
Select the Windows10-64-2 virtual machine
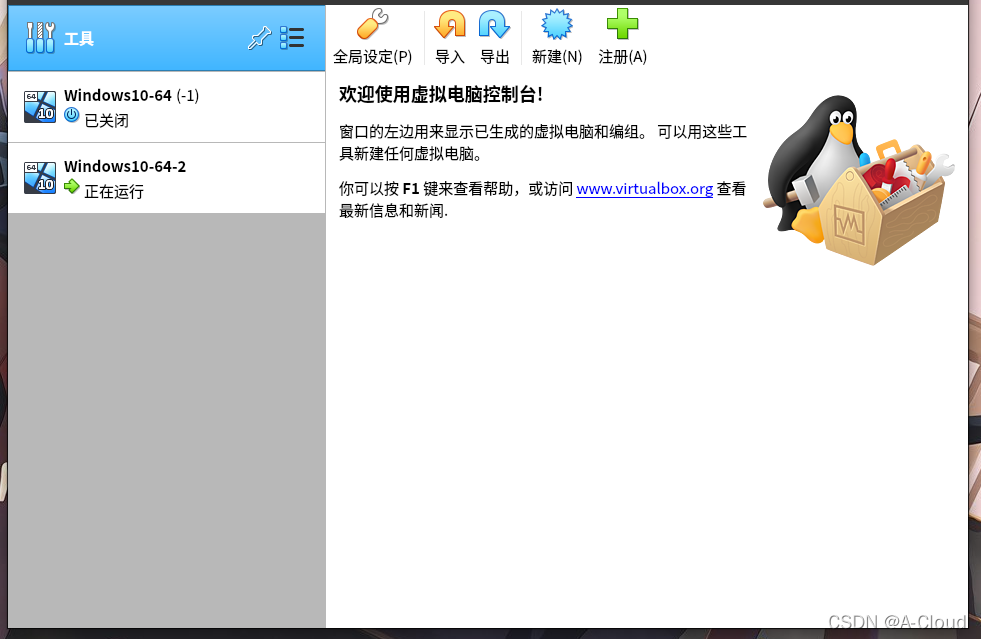click(166, 178)
